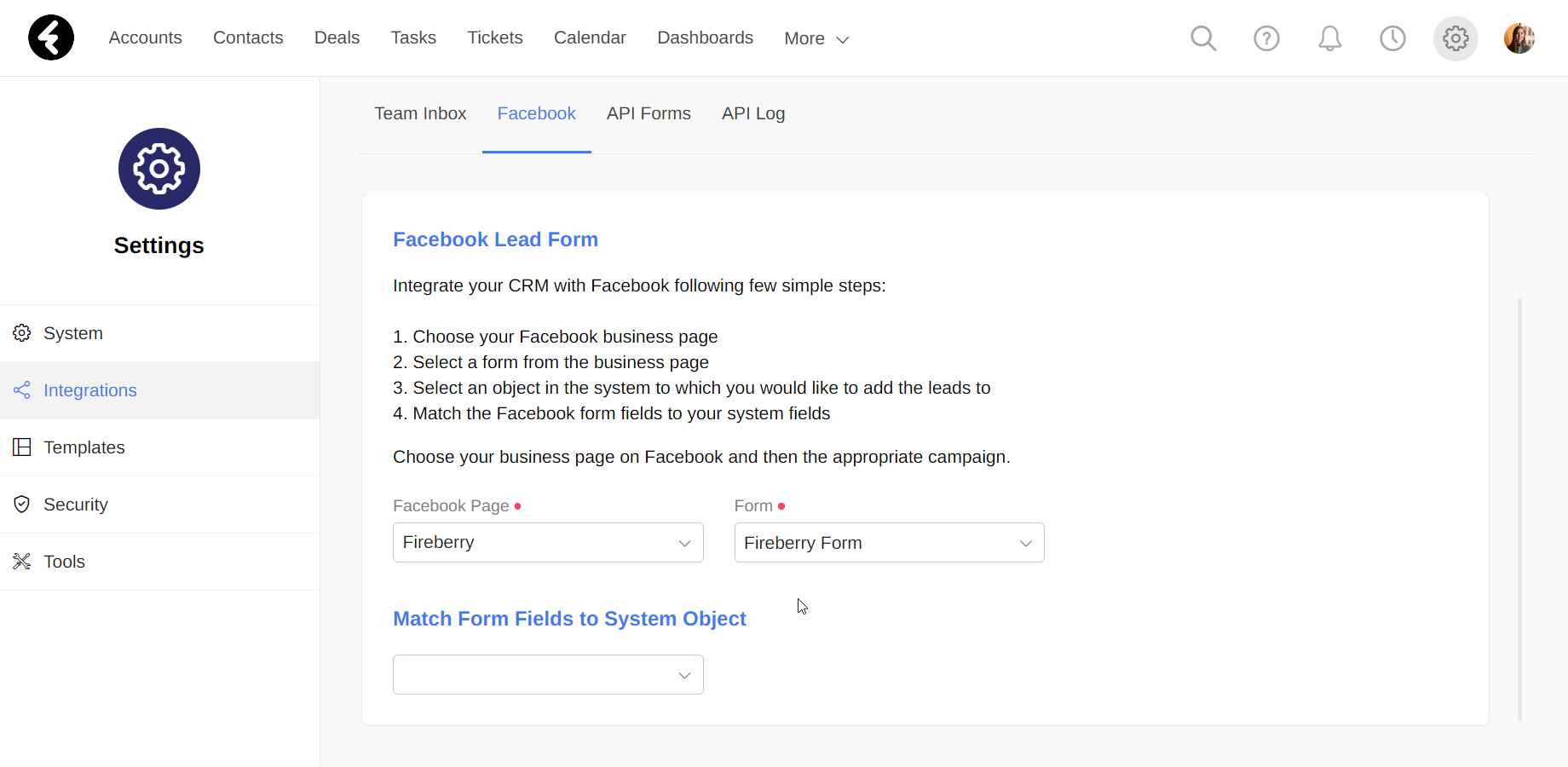Click the System gear icon in sidebar
The width and height of the screenshot is (1568, 767).
coord(22,333)
